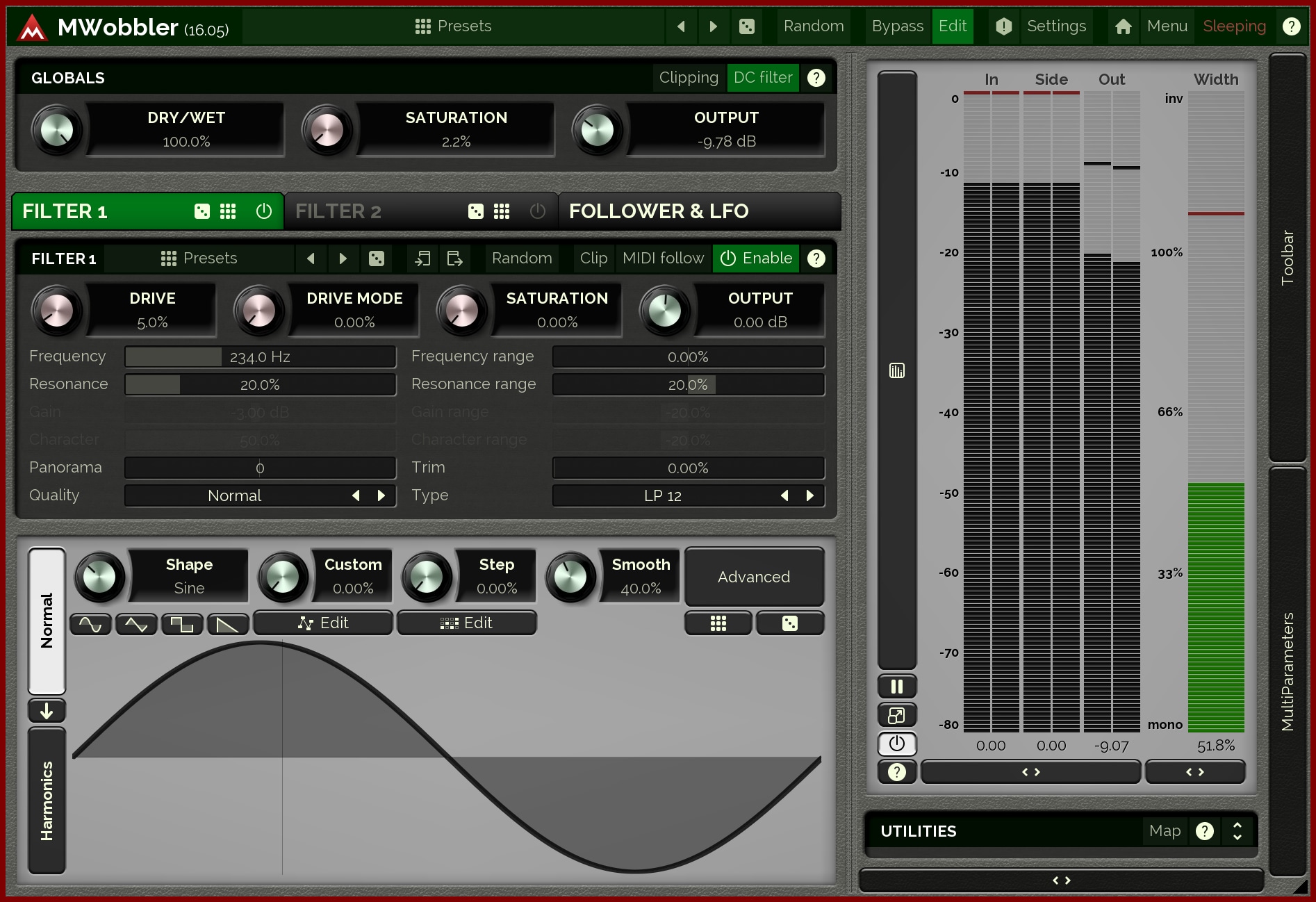The height and width of the screenshot is (902, 1316).
Task: Switch to Follower & LFO tab
Action: click(x=700, y=211)
